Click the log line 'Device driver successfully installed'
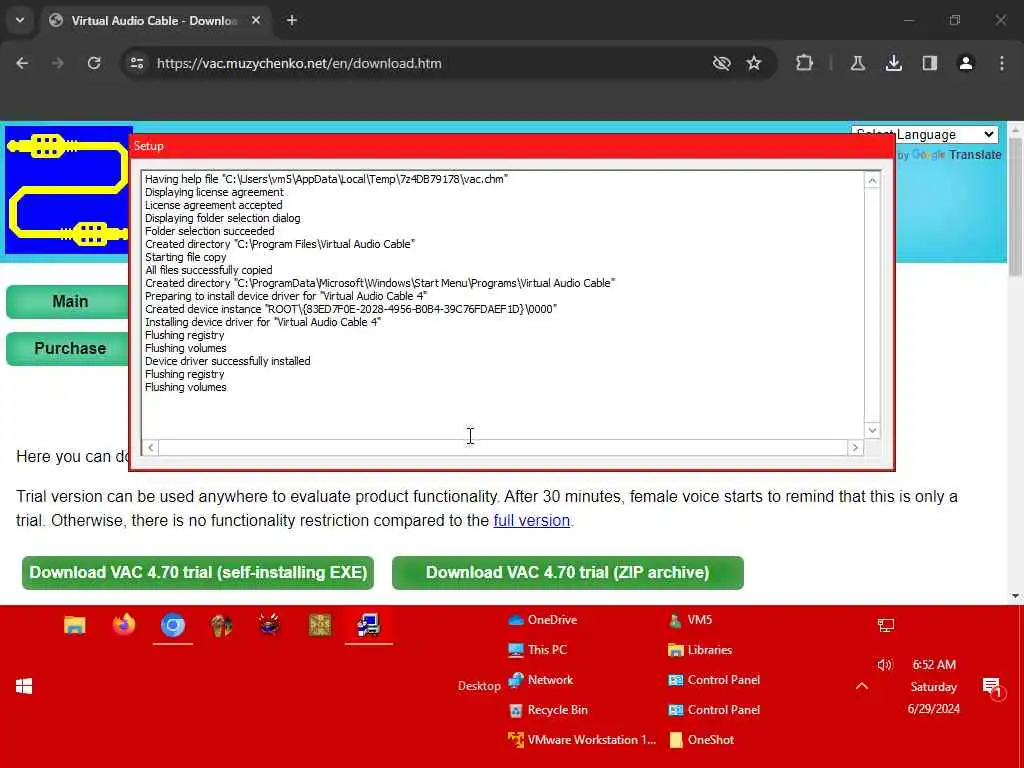The height and width of the screenshot is (768, 1024). 228,361
